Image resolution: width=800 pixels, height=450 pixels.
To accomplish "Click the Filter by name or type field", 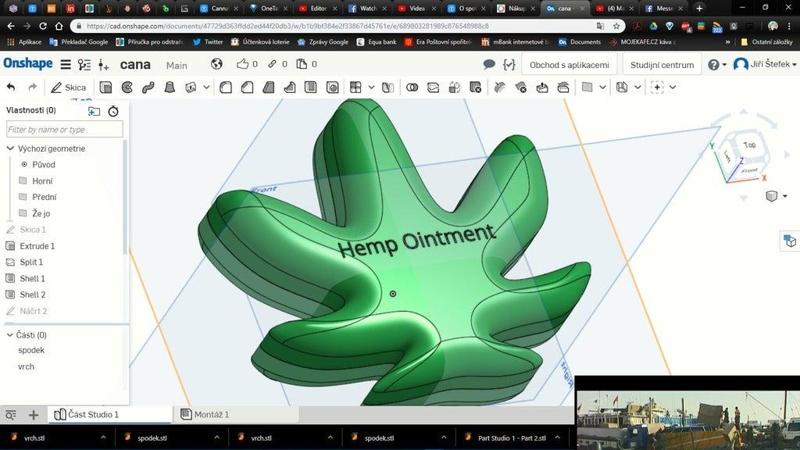I will coord(64,130).
